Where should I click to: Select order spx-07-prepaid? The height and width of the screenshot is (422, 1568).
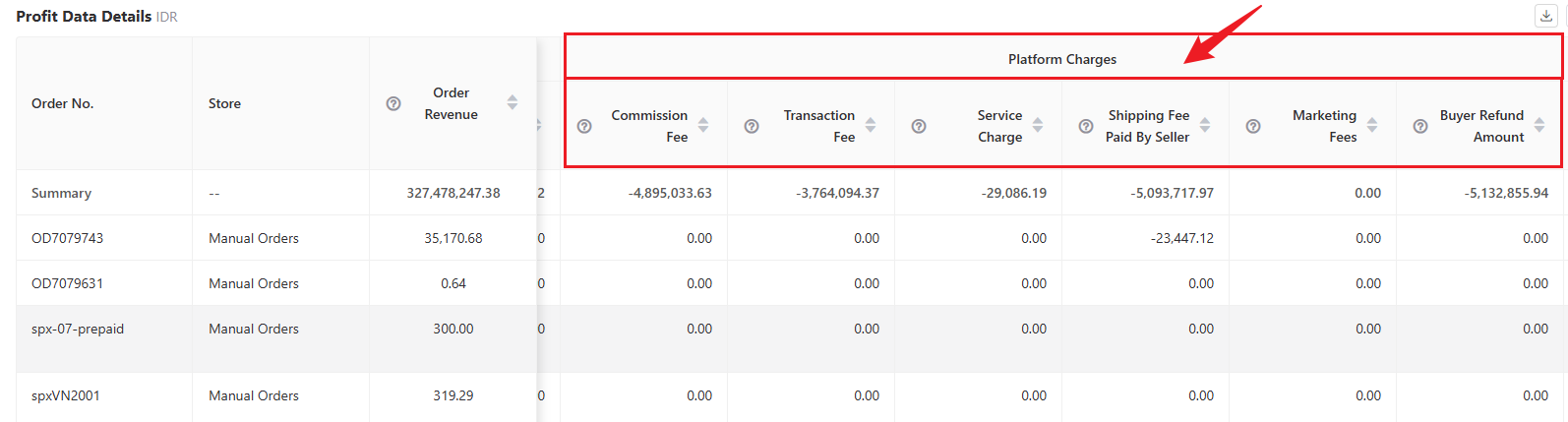(78, 329)
